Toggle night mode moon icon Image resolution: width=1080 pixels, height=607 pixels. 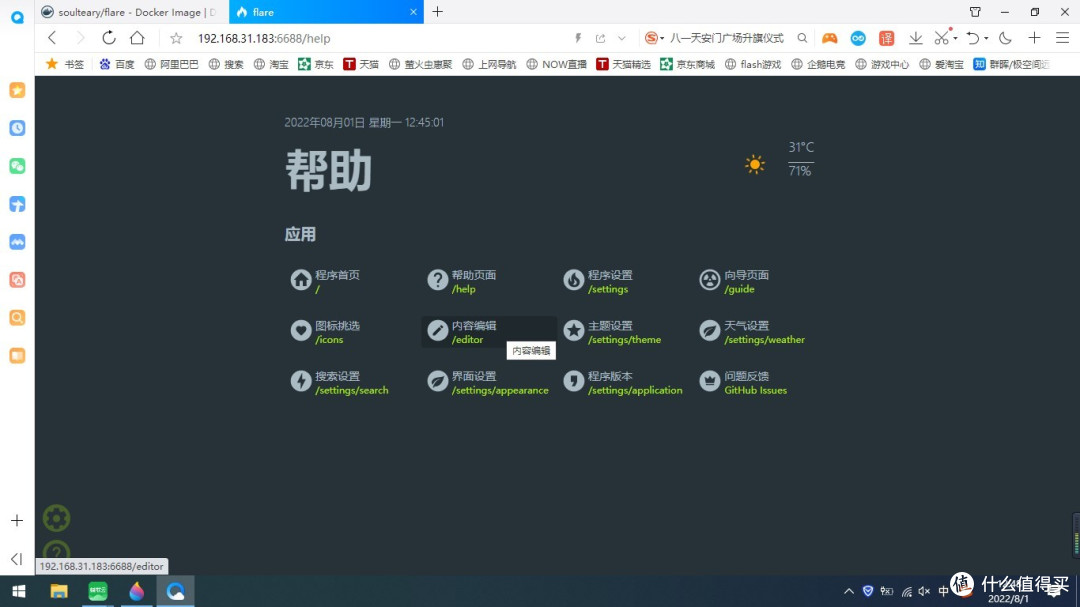[1006, 38]
